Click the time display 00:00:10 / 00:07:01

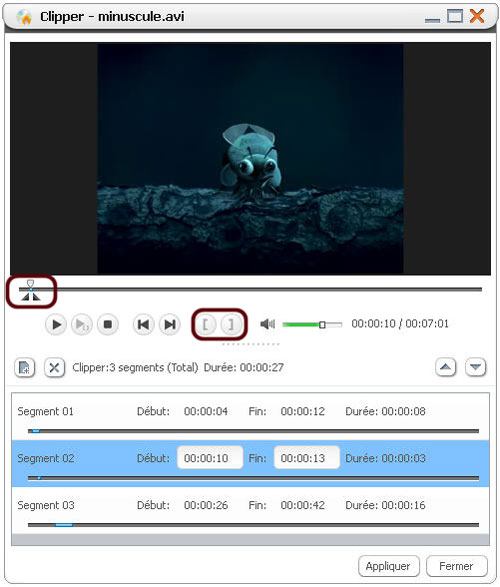pyautogui.click(x=400, y=323)
